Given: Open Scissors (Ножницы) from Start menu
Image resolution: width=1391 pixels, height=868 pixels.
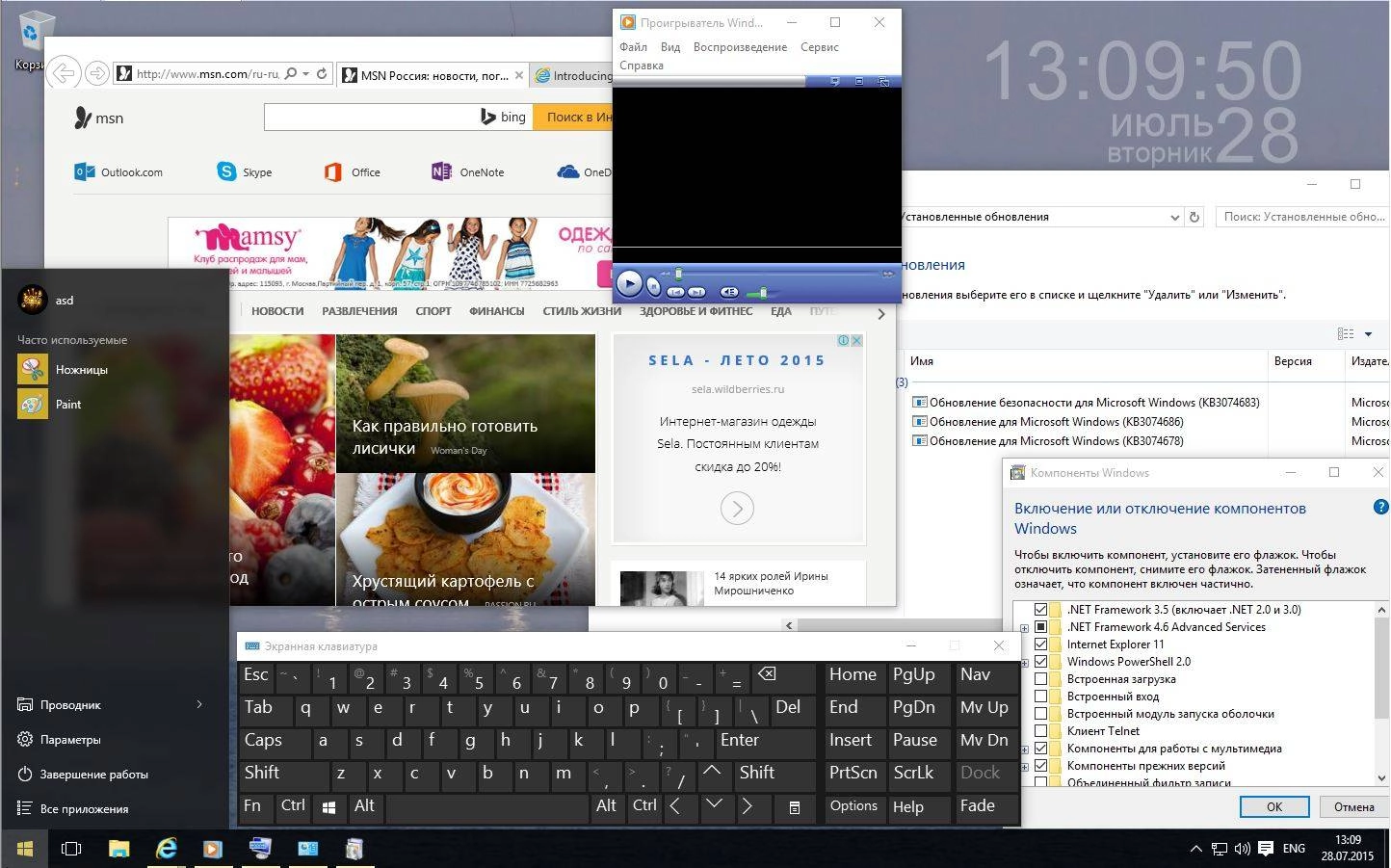Looking at the screenshot, I should point(63,369).
